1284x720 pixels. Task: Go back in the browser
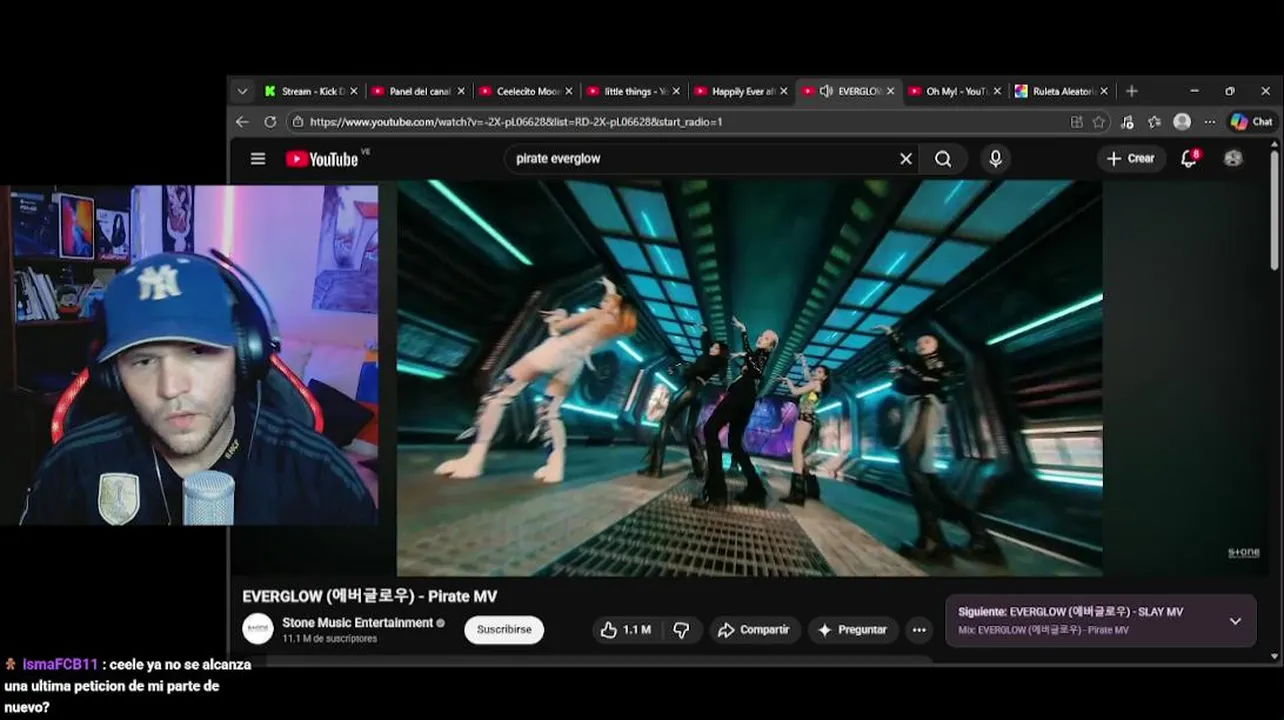pyautogui.click(x=242, y=121)
